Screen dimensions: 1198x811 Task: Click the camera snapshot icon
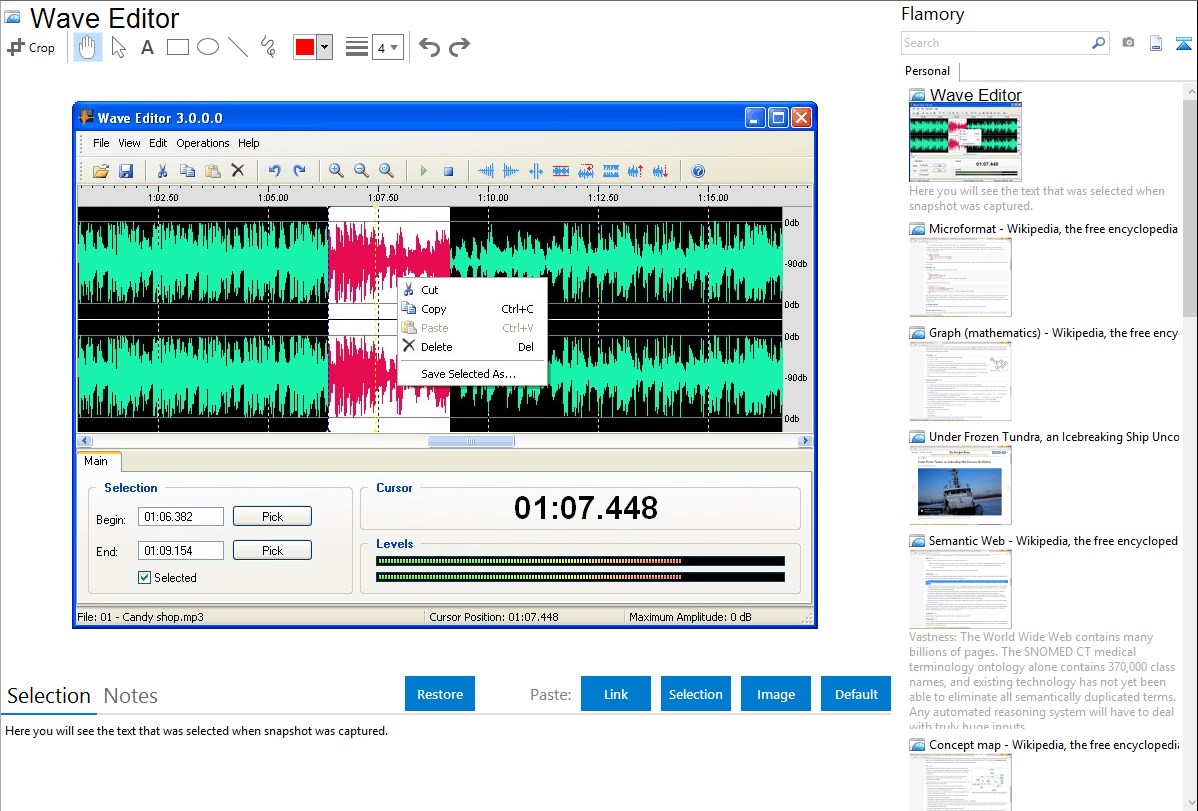[1128, 43]
